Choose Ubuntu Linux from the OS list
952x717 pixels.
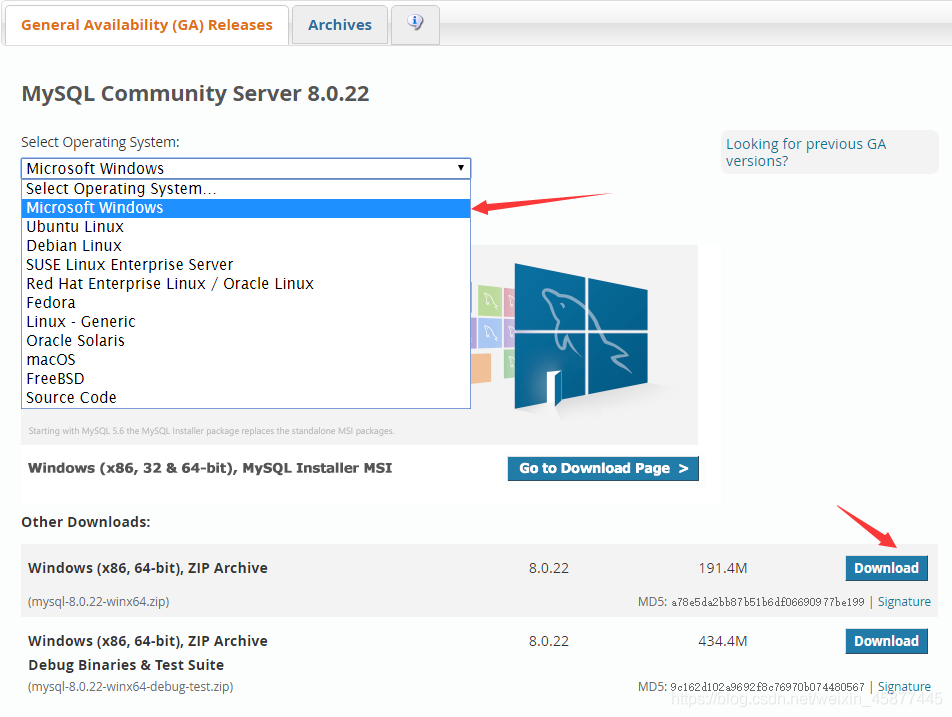click(x=74, y=226)
